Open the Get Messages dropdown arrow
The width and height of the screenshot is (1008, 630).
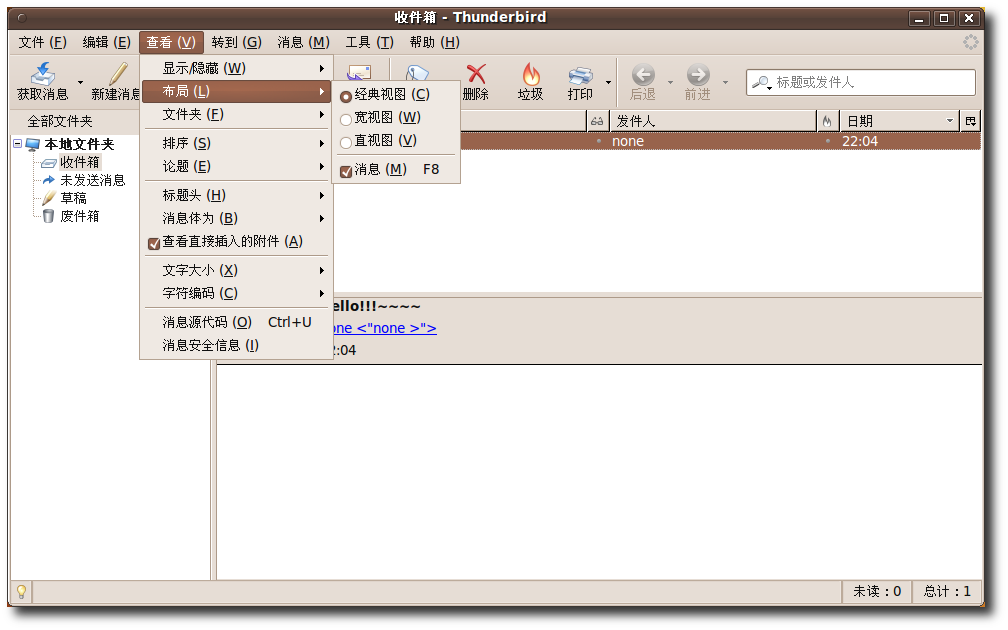(80, 82)
